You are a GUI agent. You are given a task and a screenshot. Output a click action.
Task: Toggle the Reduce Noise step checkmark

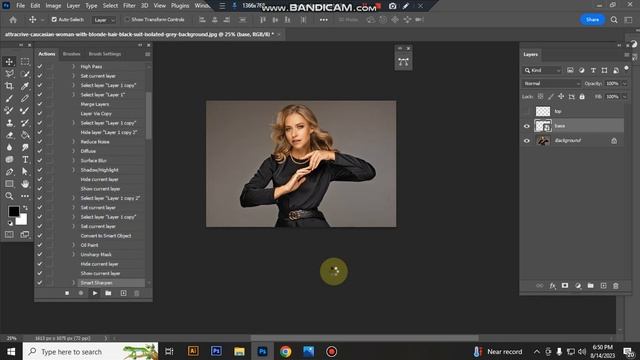(x=40, y=142)
